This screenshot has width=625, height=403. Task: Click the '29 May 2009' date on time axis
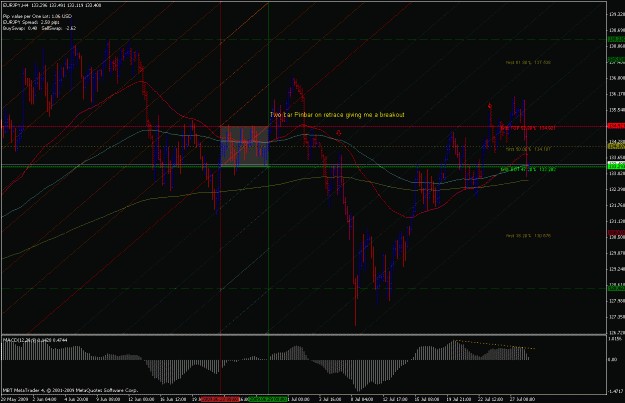(15, 399)
